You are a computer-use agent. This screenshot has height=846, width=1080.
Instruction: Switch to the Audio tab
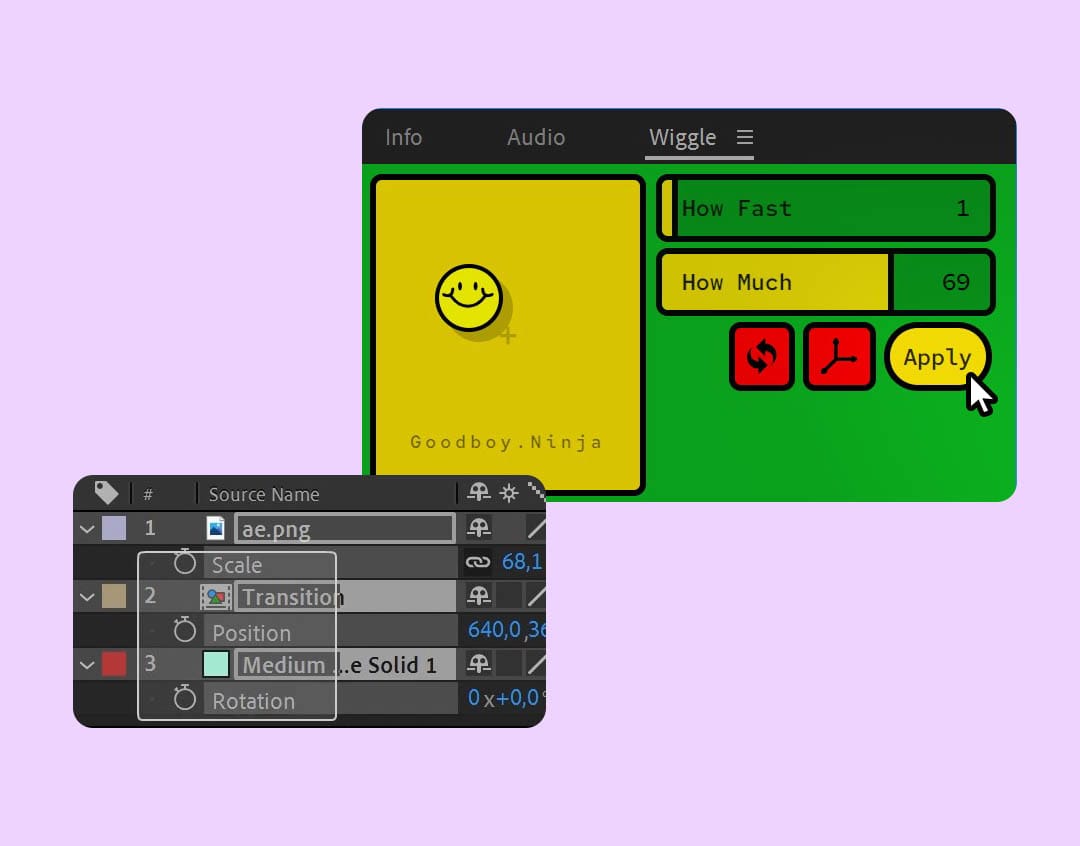click(536, 138)
